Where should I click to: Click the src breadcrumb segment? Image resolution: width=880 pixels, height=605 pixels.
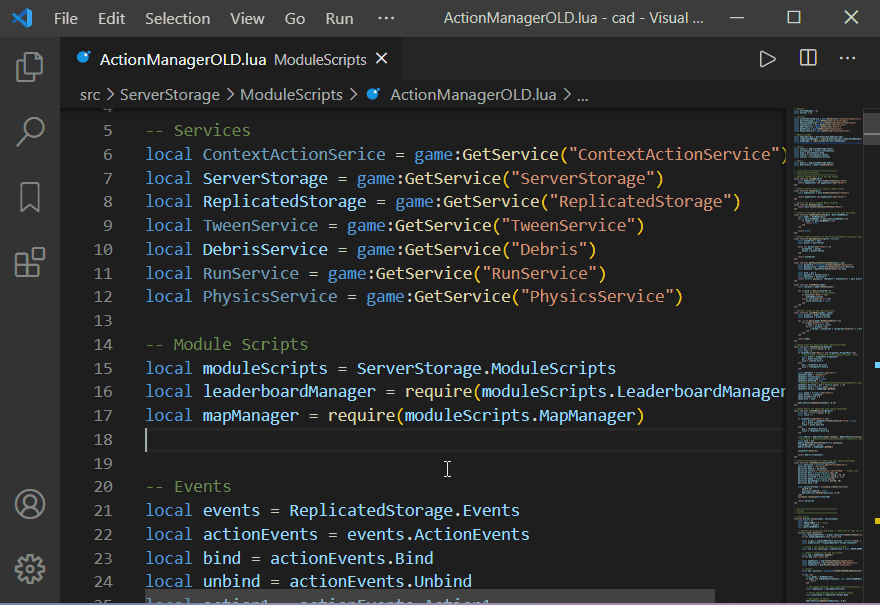pos(90,95)
